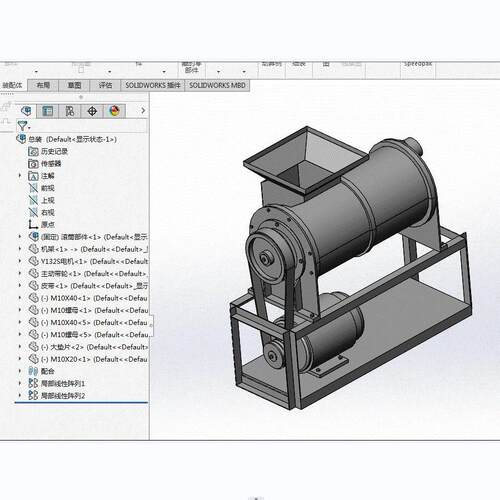Select the M10螺母<1> nut row

[88, 310]
